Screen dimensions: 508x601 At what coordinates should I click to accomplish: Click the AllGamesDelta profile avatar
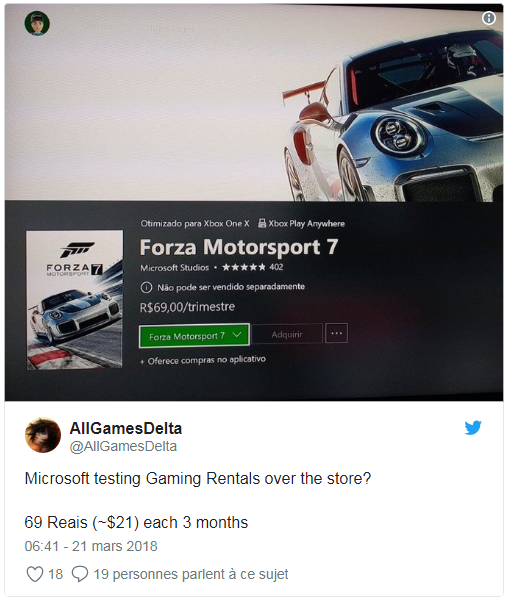coord(43,435)
